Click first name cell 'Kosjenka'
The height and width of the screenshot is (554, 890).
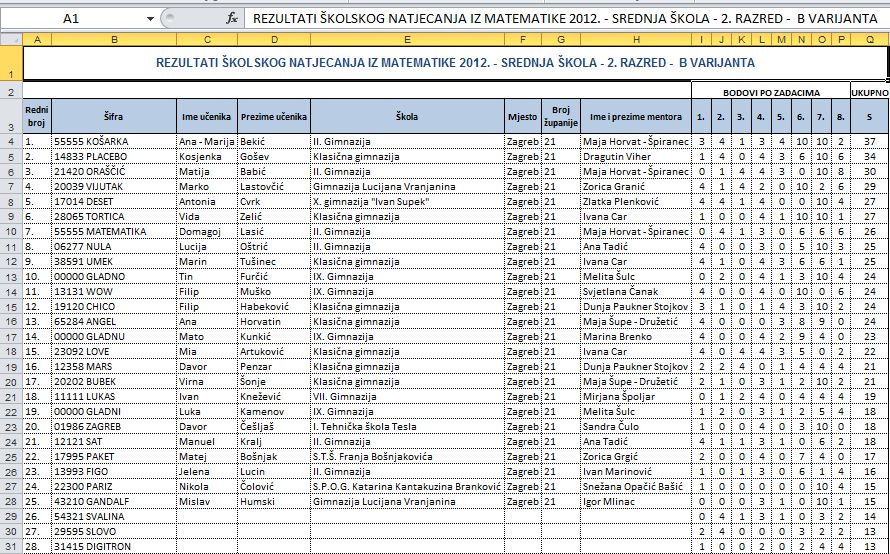click(x=207, y=157)
